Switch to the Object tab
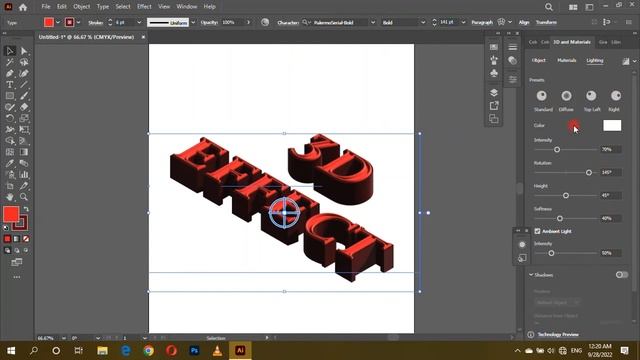Viewport: 640px width, 360px height. tap(538, 60)
